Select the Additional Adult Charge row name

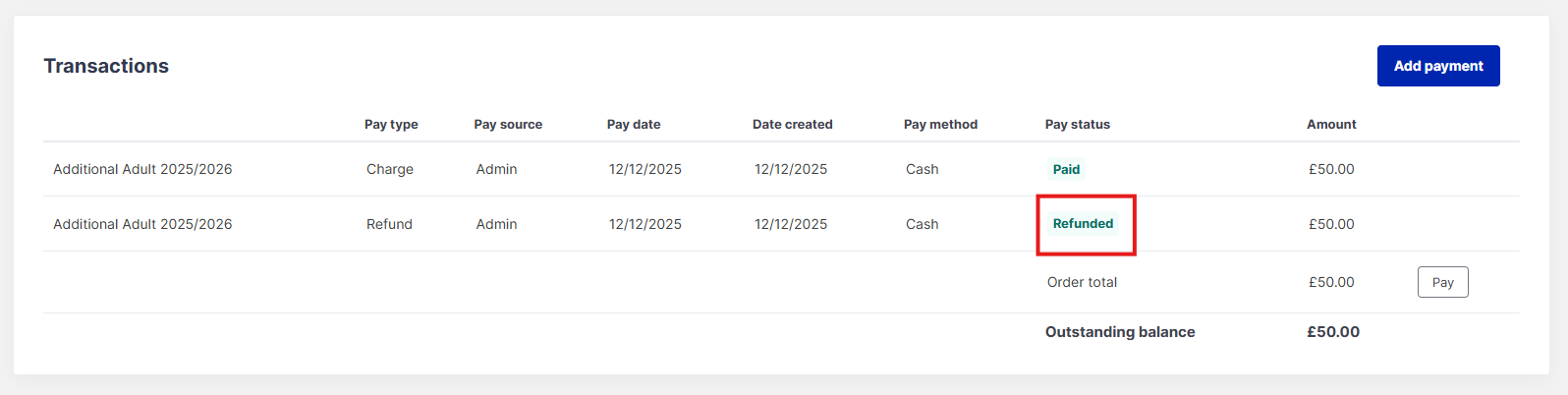[x=142, y=169]
